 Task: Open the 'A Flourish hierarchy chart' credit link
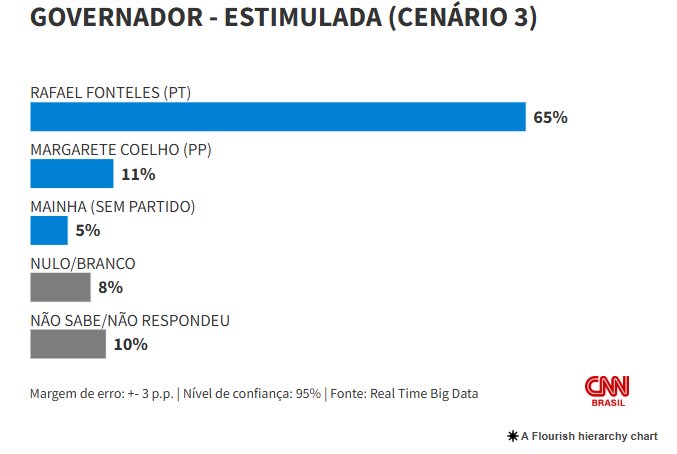(589, 436)
